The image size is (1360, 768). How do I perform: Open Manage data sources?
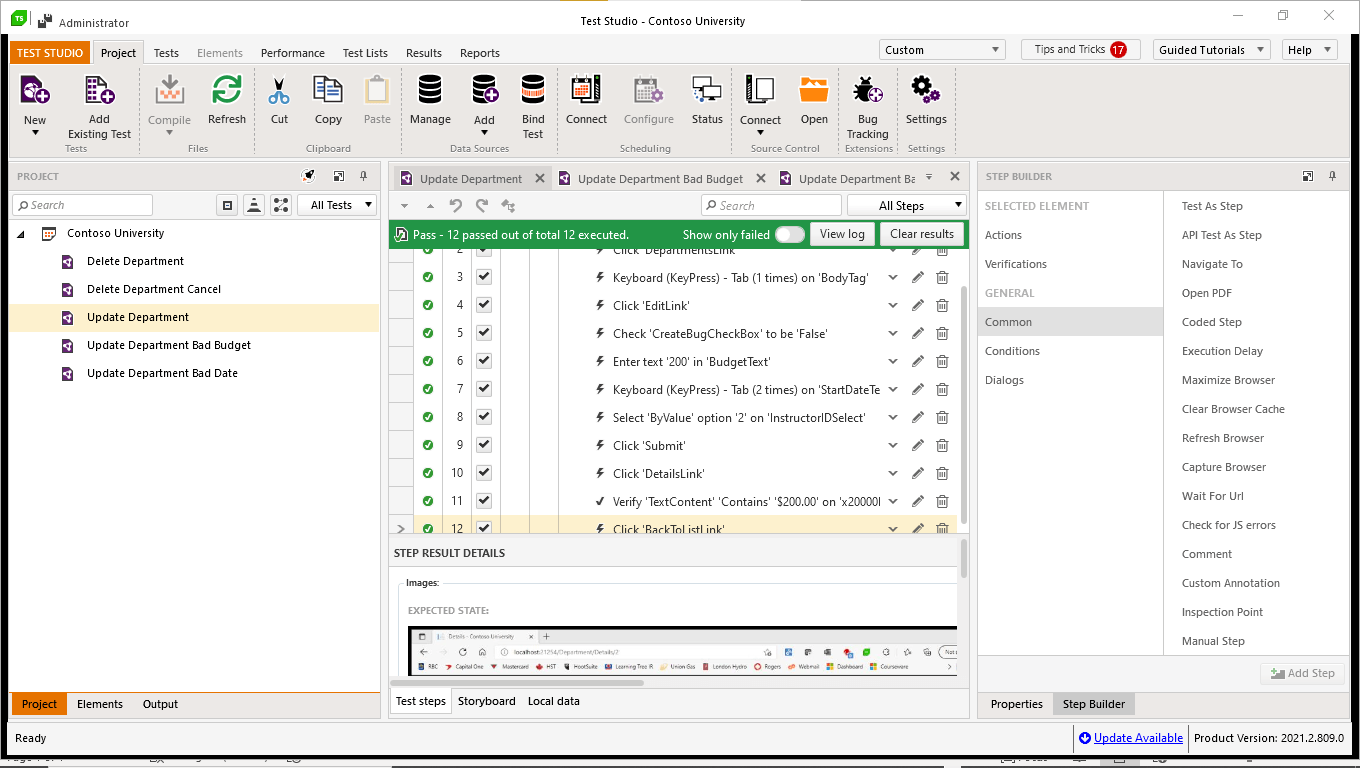coord(430,100)
